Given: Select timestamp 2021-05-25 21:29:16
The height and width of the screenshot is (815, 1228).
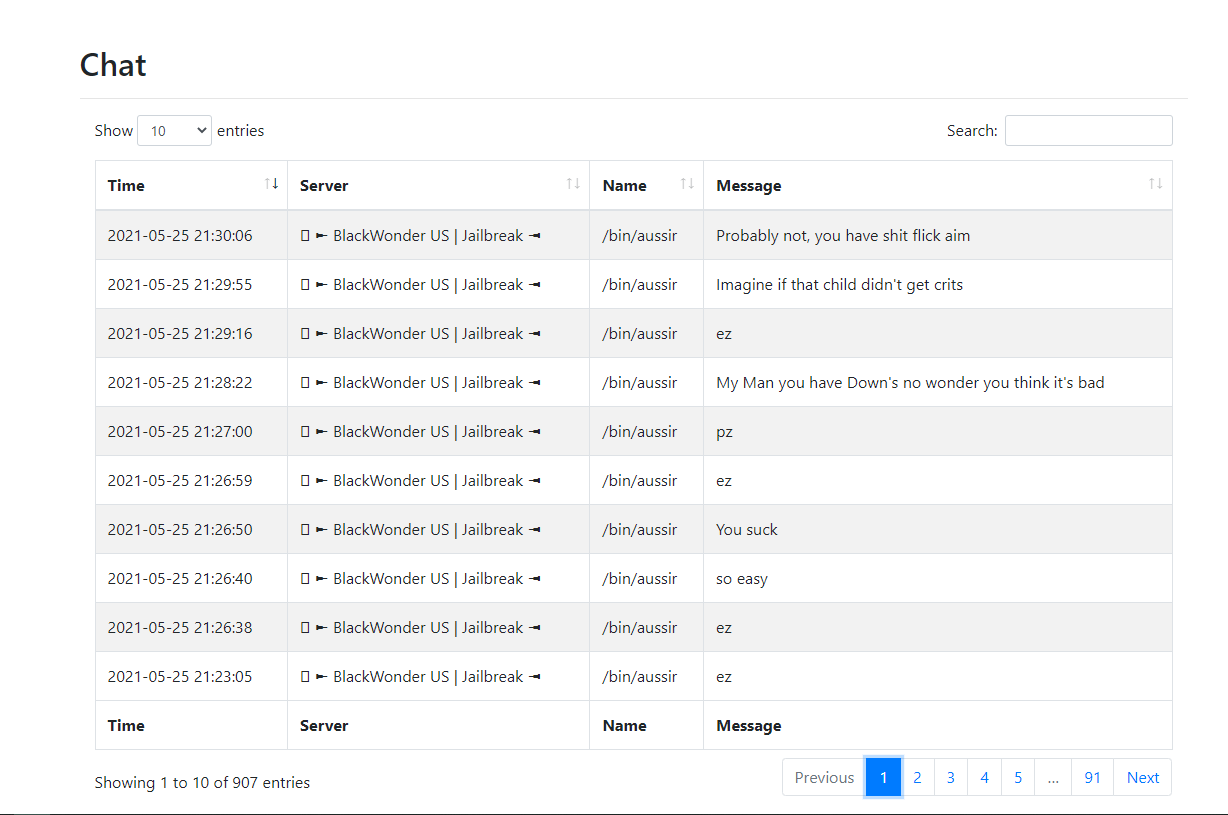Looking at the screenshot, I should pyautogui.click(x=180, y=334).
